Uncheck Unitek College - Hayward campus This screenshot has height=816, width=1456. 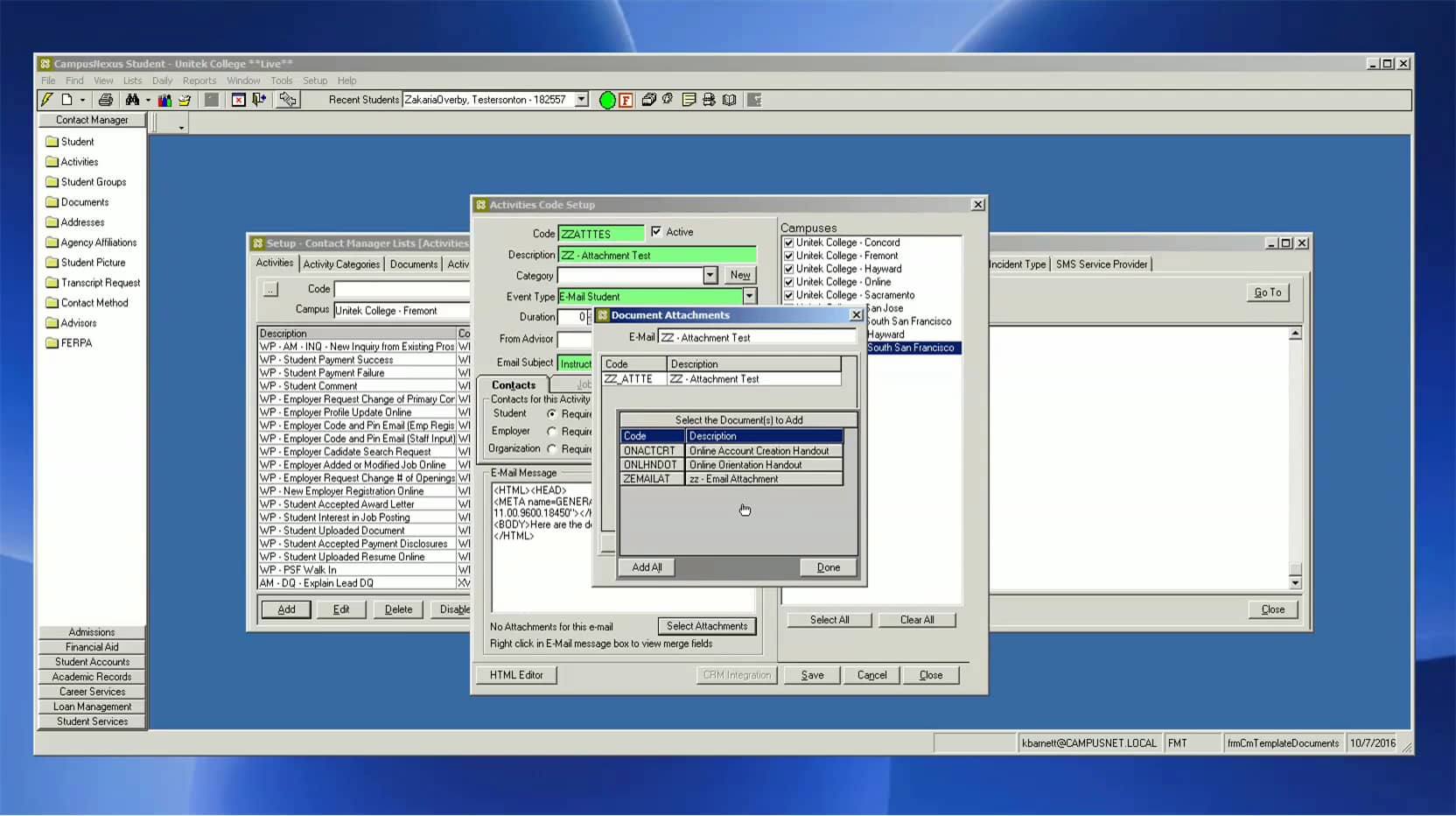point(788,269)
